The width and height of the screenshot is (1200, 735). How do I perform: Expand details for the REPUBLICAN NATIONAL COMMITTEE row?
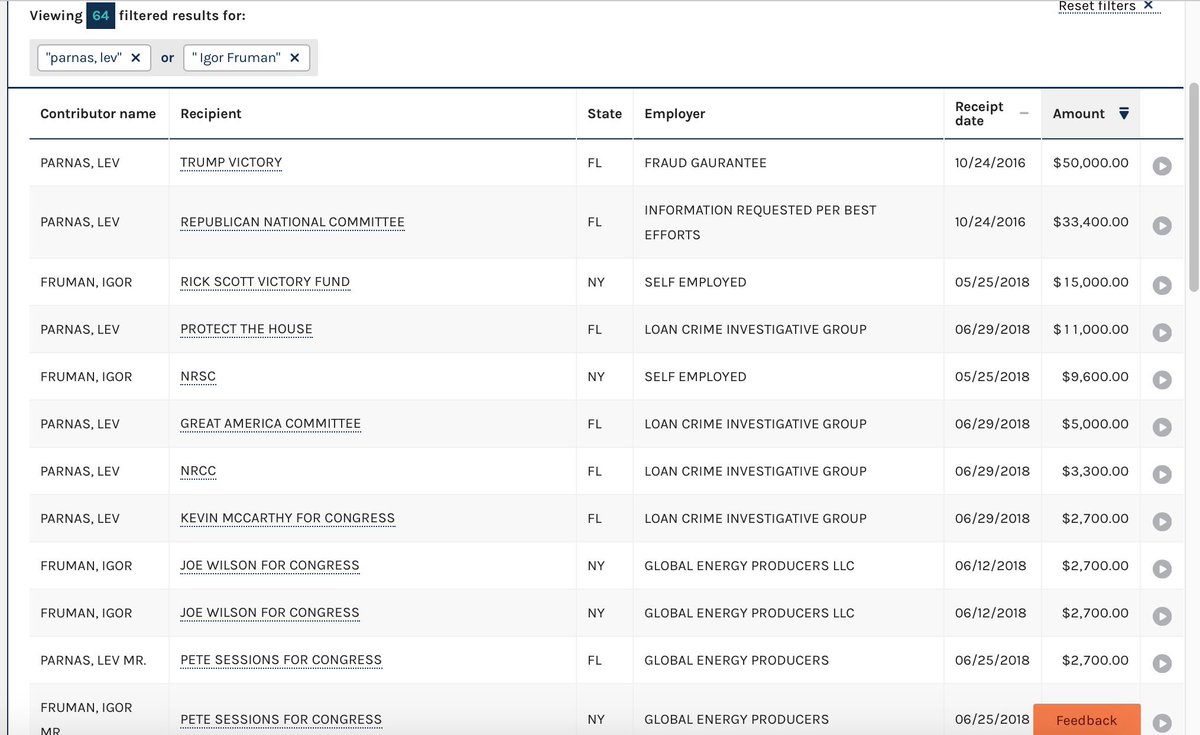[1161, 226]
